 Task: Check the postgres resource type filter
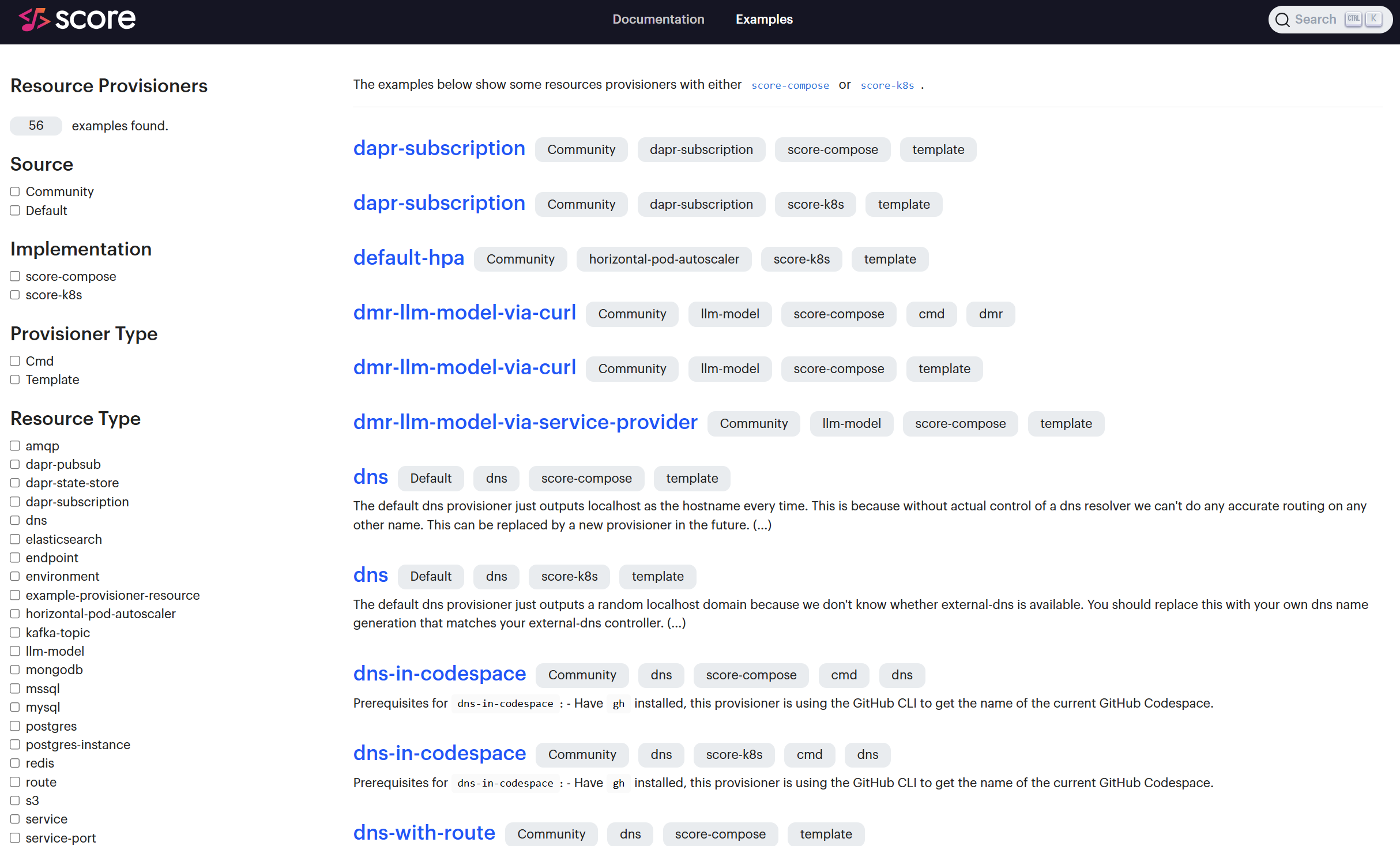[15, 725]
